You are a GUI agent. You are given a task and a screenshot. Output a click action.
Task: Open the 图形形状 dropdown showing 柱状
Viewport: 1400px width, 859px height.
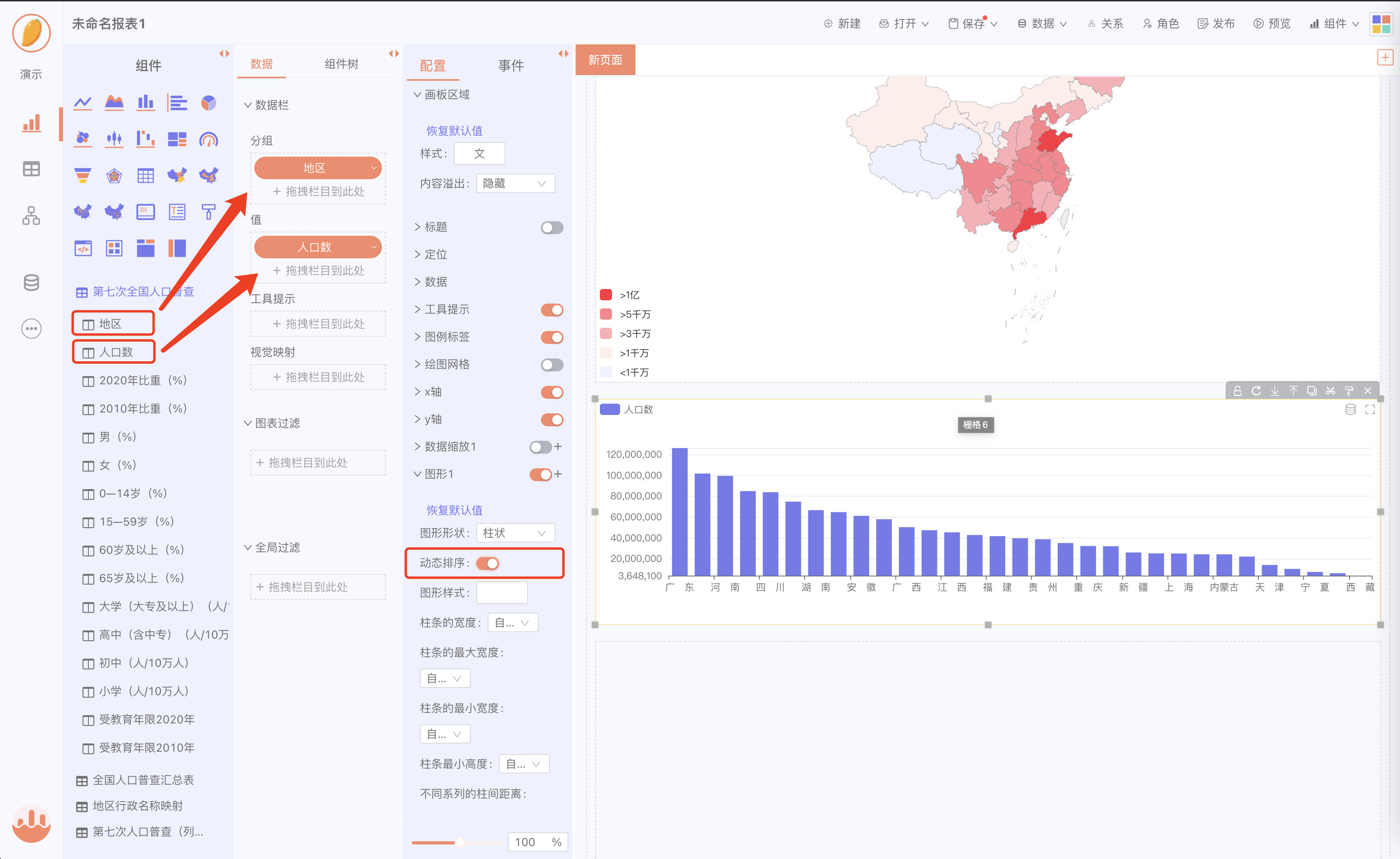pos(516,533)
